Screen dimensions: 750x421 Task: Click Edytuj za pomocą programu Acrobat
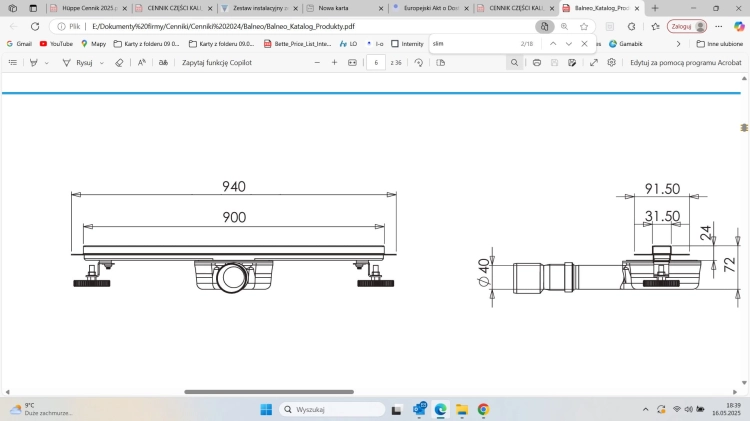[685, 63]
